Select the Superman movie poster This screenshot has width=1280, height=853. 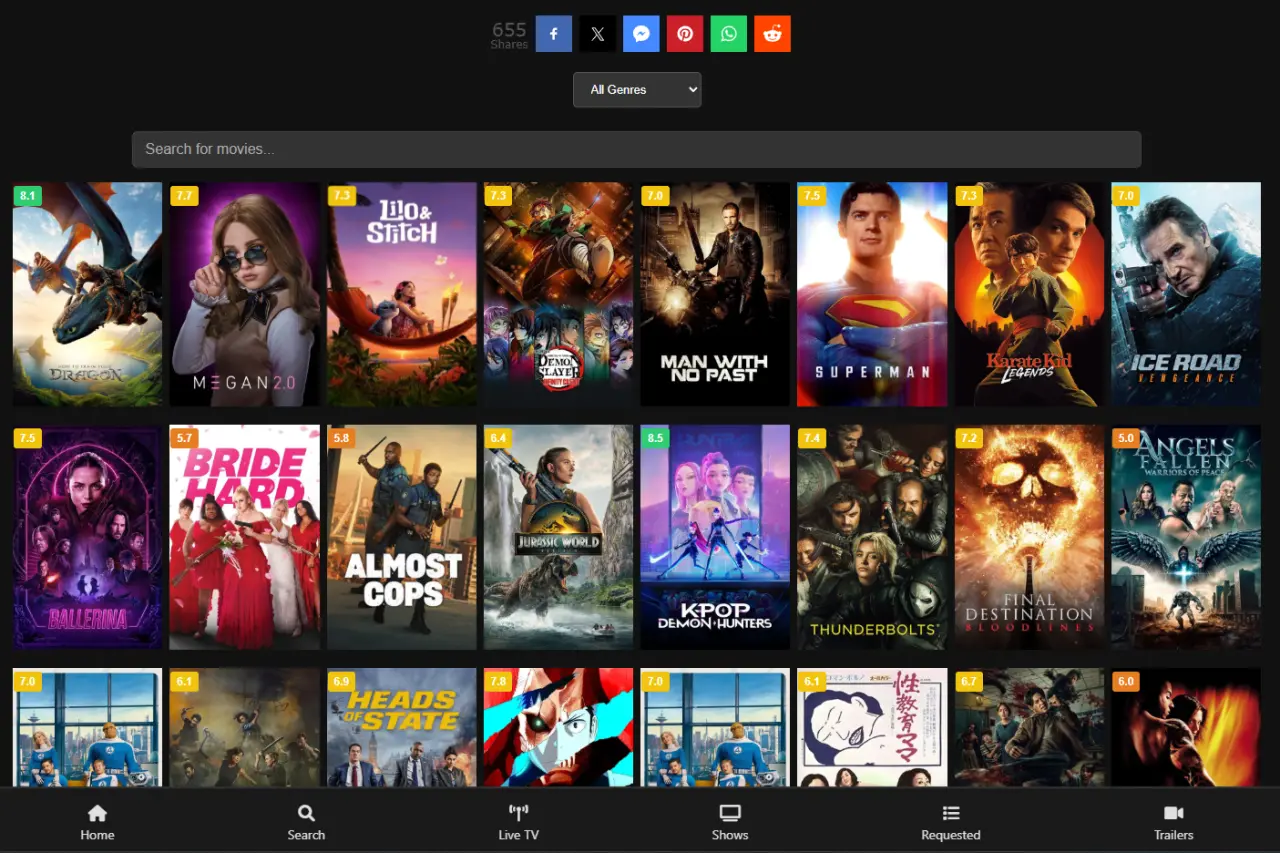872,294
